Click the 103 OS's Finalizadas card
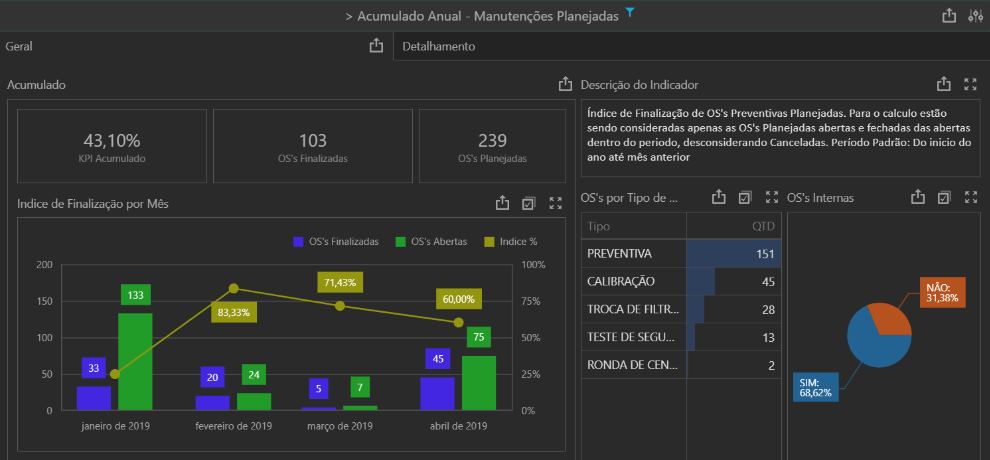990x460 pixels. (x=312, y=146)
